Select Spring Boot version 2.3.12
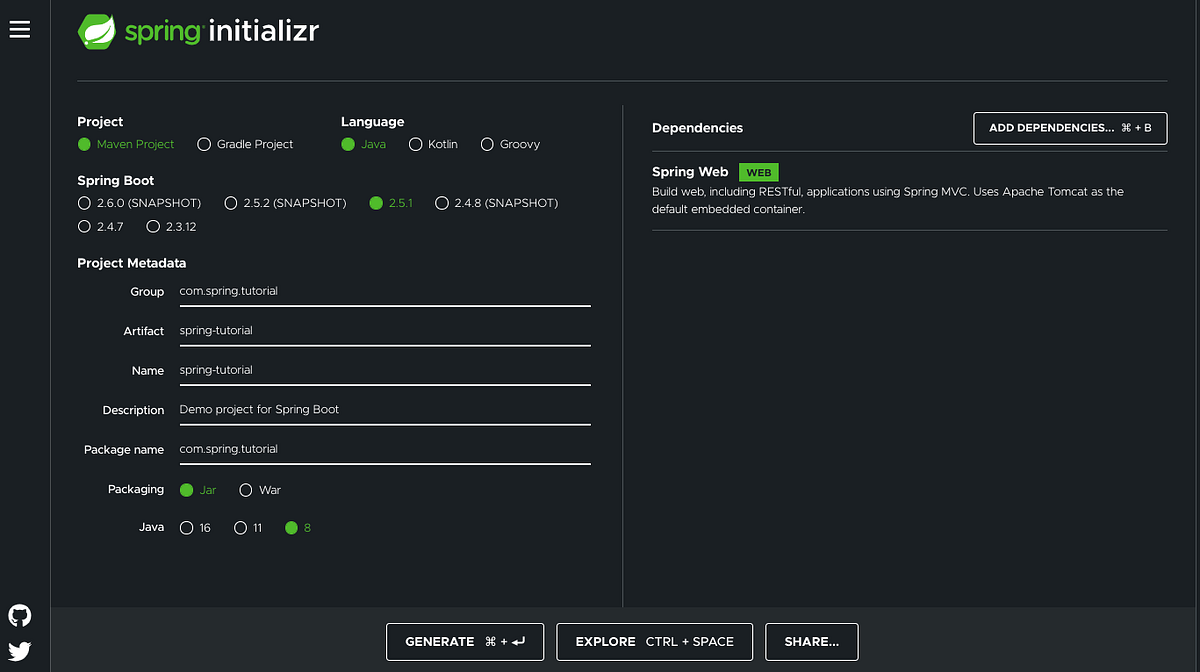This screenshot has width=1200, height=672. 154,226
